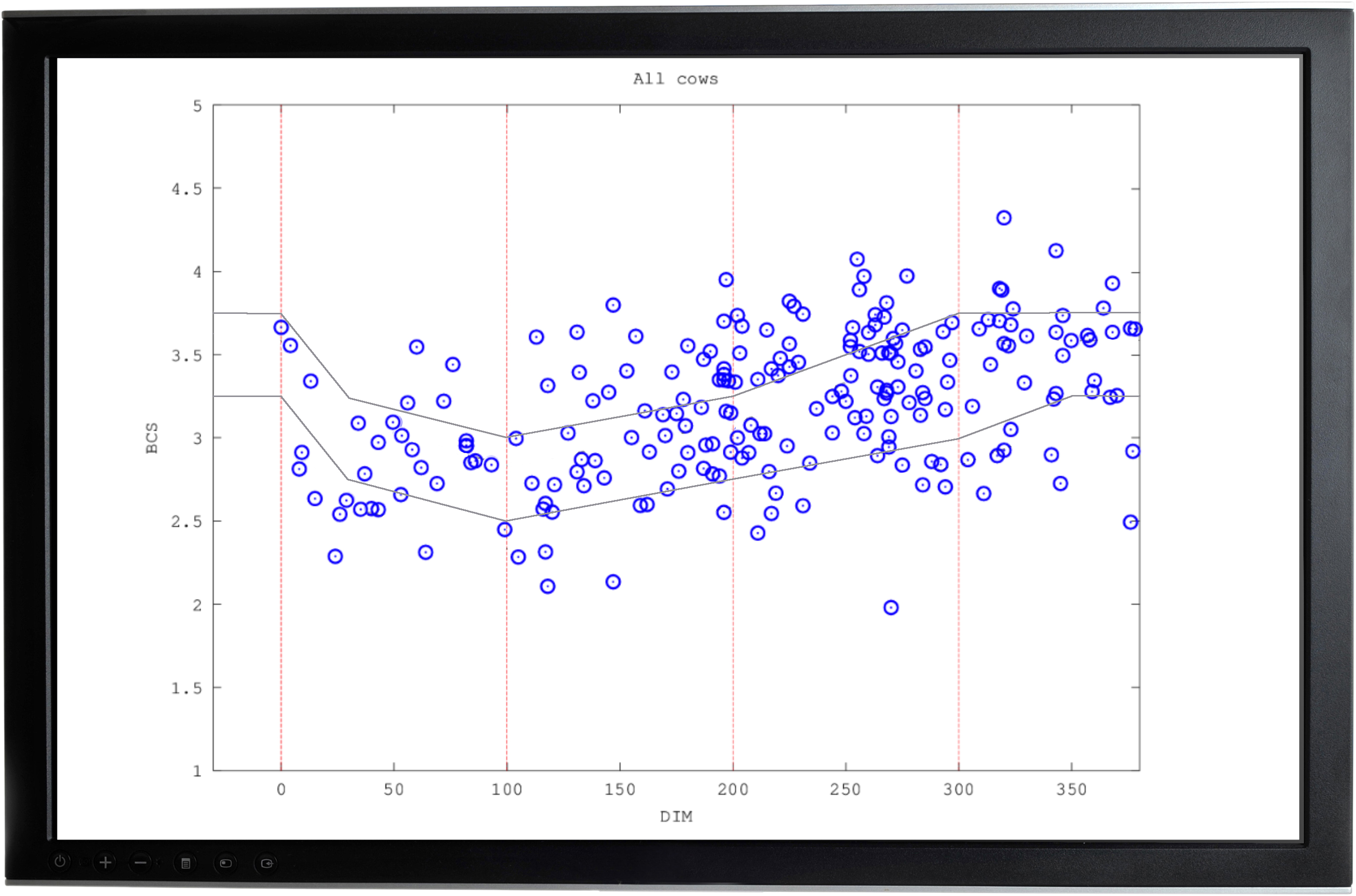Viewport: 1356px width, 896px height.
Task: Click the data point at DIM 0
Action: point(281,327)
